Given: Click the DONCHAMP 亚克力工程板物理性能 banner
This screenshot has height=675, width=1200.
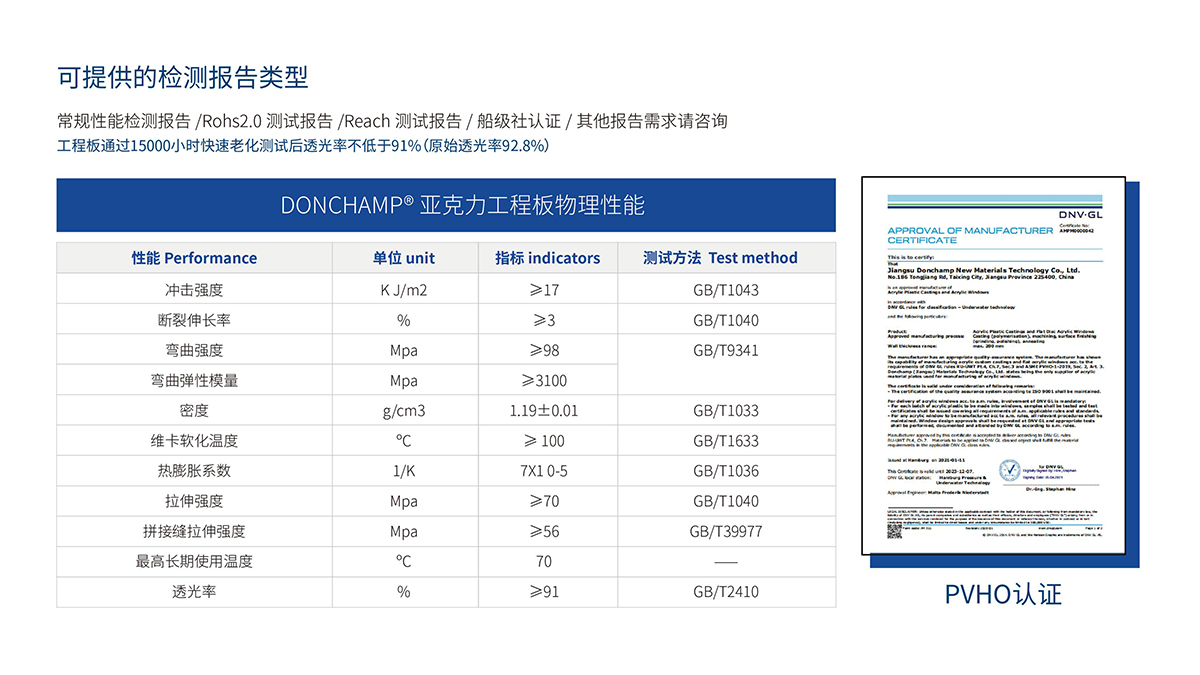Looking at the screenshot, I should pos(446,205).
